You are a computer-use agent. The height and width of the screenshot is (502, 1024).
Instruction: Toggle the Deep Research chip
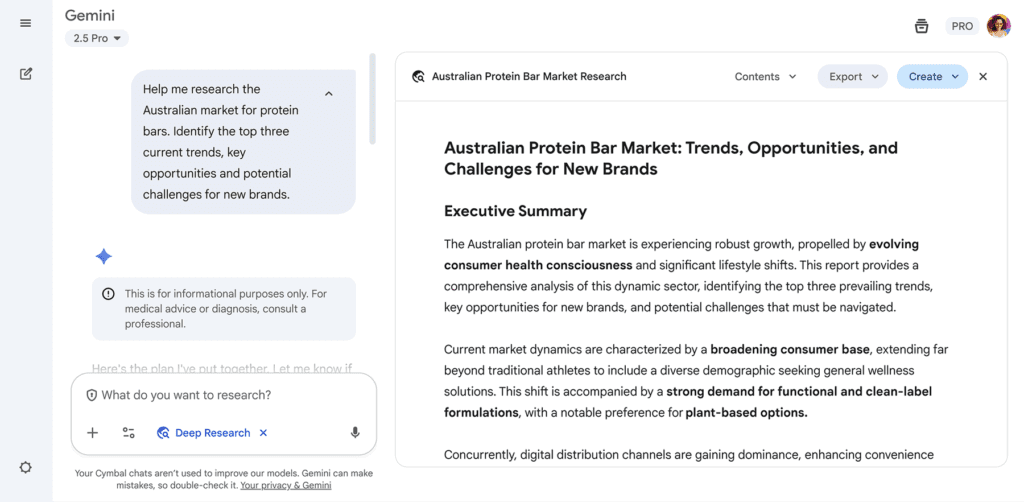point(203,433)
